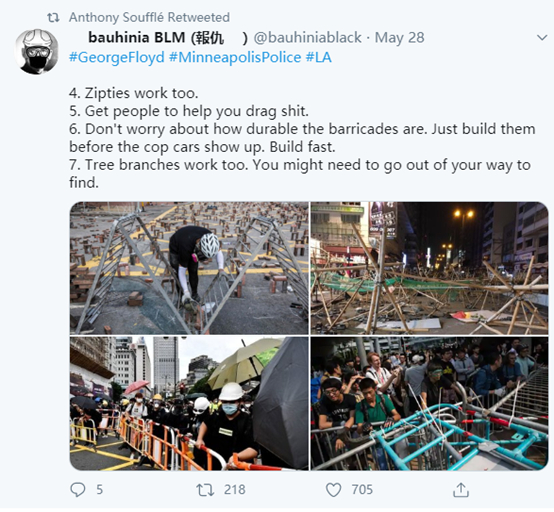
Task: Retweet this post via the retweet icon
Action: (205, 490)
